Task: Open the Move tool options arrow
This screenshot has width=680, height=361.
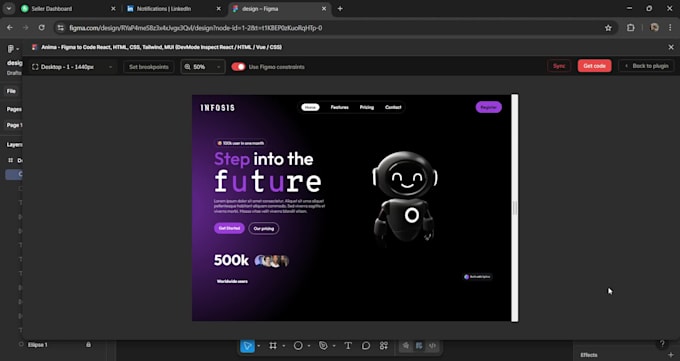Action: (258, 346)
